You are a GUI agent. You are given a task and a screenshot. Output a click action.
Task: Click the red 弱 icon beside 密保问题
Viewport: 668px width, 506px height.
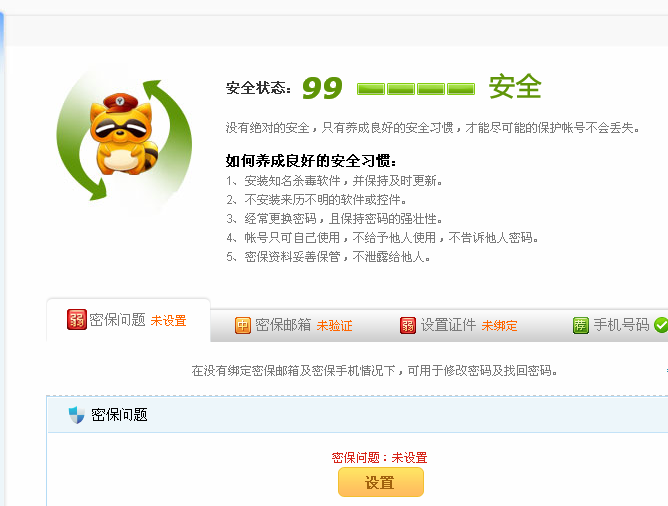click(x=77, y=319)
